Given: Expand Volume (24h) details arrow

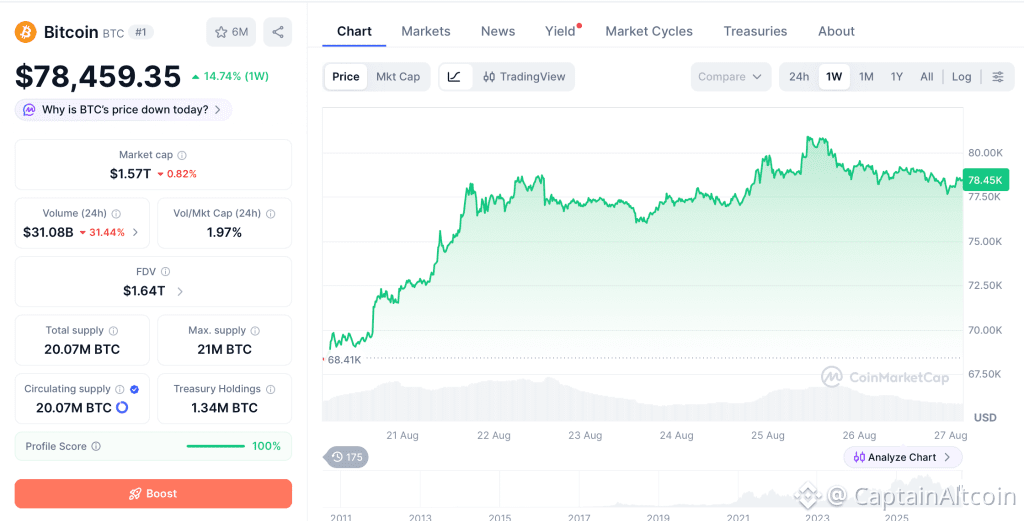Looking at the screenshot, I should tap(135, 232).
